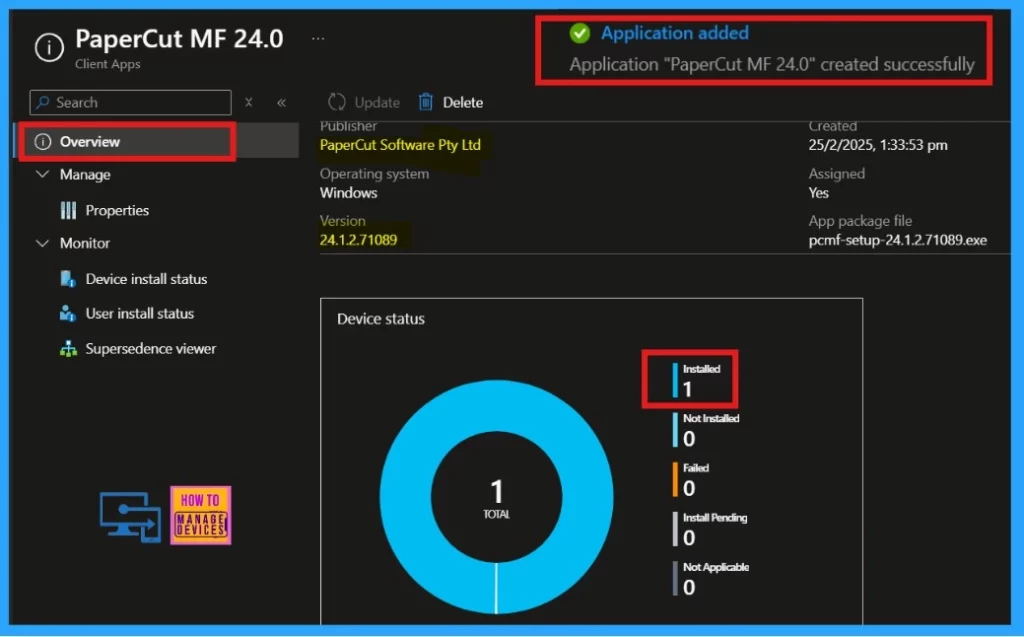The image size is (1024, 637).
Task: Click the Install Pending grey legend bar
Action: pyautogui.click(x=675, y=529)
